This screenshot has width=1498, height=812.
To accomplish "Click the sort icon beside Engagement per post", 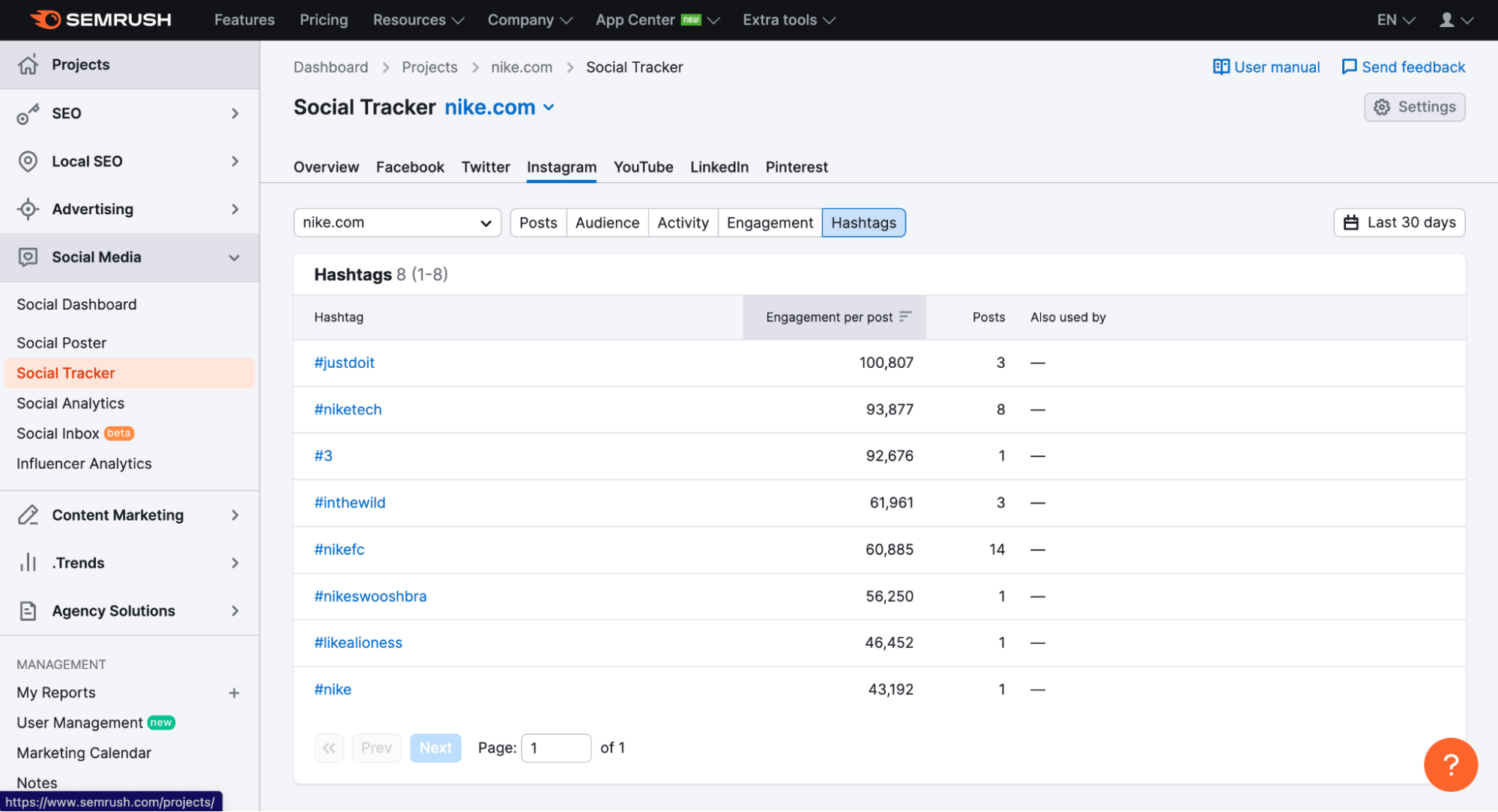I will point(905,316).
